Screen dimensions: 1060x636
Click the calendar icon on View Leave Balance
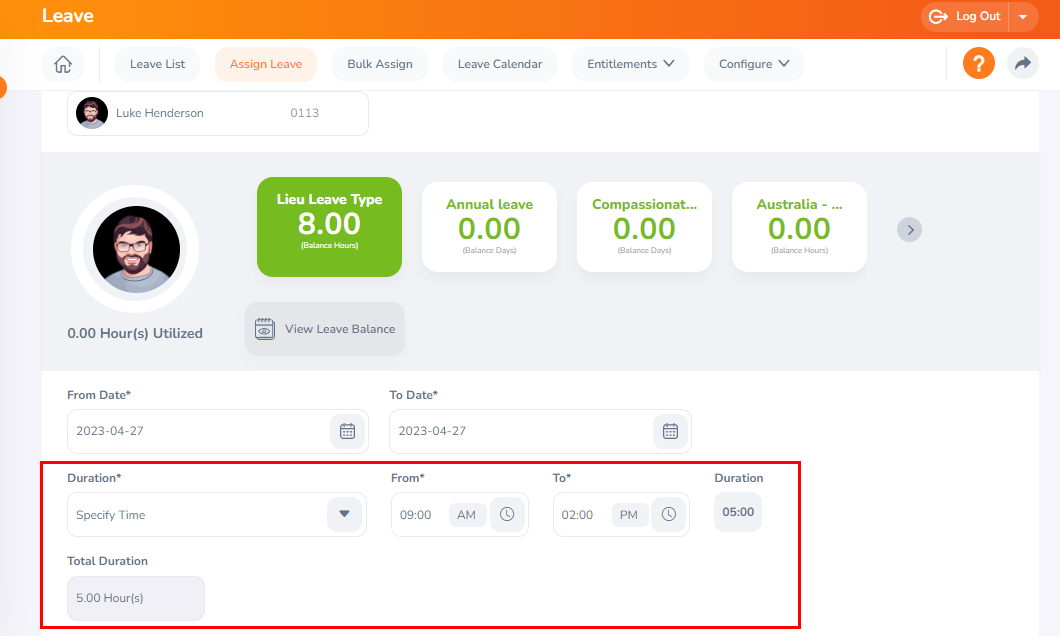tap(265, 327)
